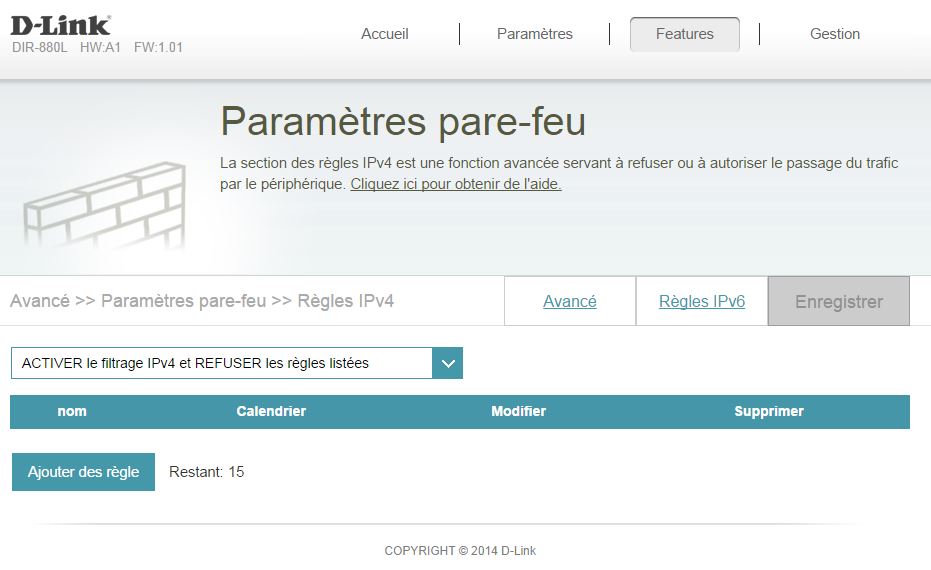Switch to the Gestion menu
The width and height of the screenshot is (931, 570).
coord(834,34)
